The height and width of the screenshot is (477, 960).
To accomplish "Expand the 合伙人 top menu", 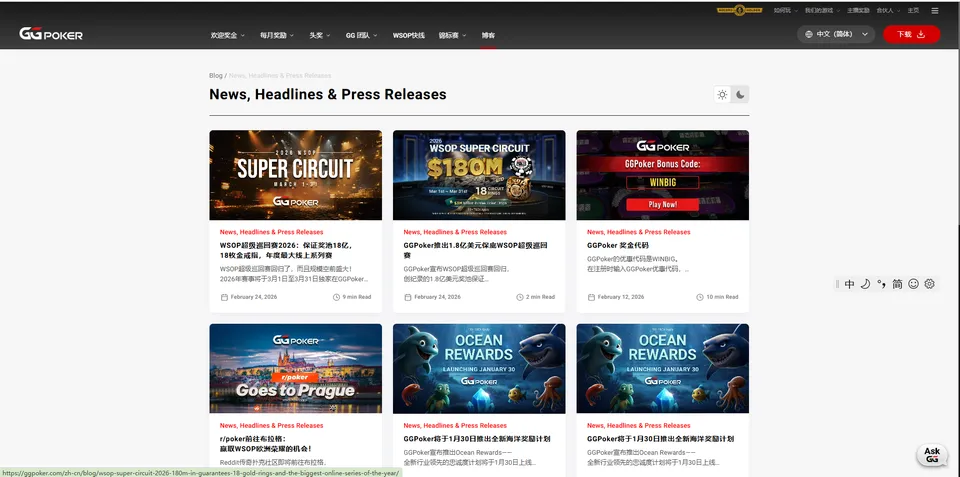I will coord(888,10).
